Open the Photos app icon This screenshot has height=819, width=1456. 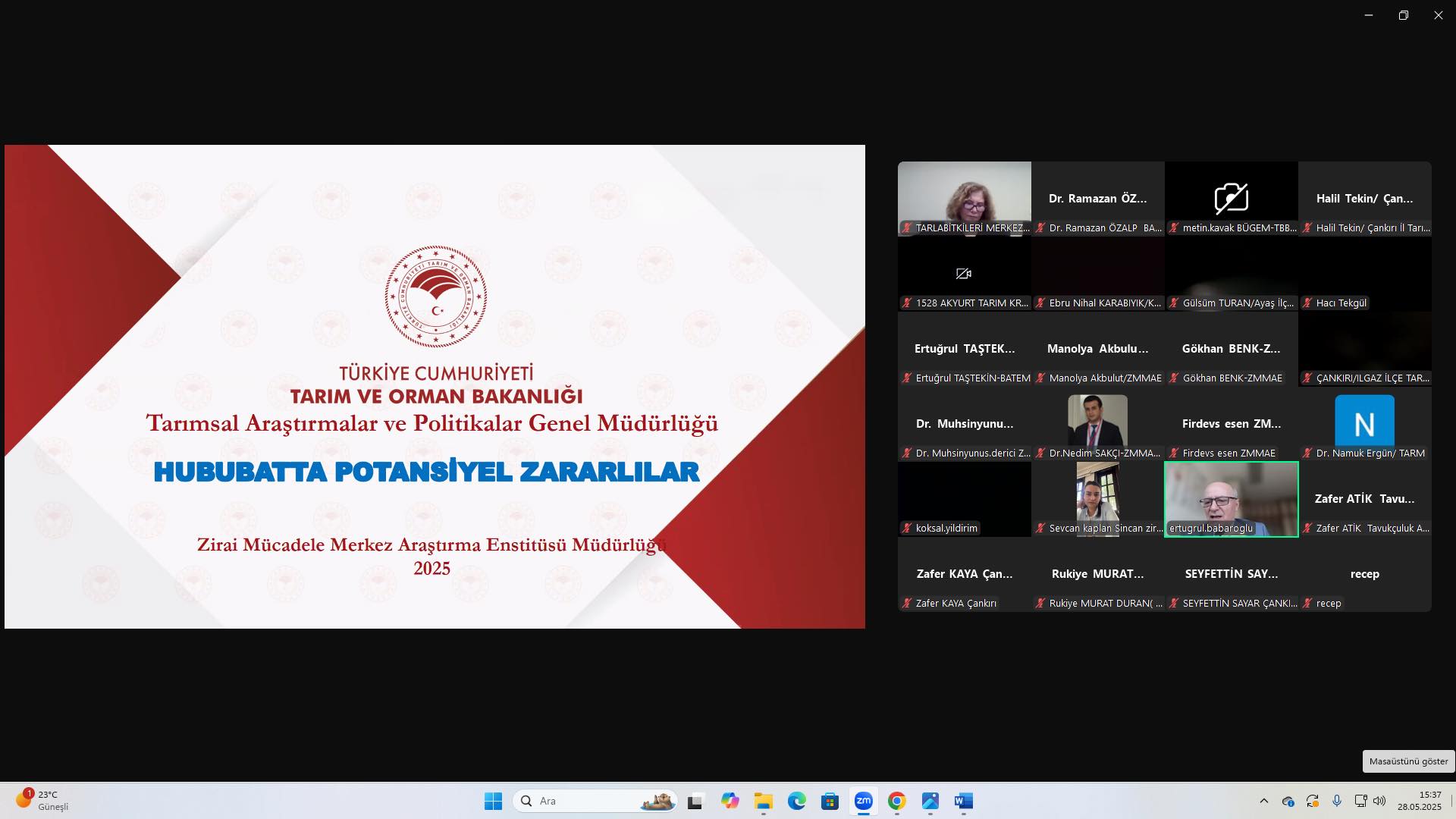pos(930,801)
